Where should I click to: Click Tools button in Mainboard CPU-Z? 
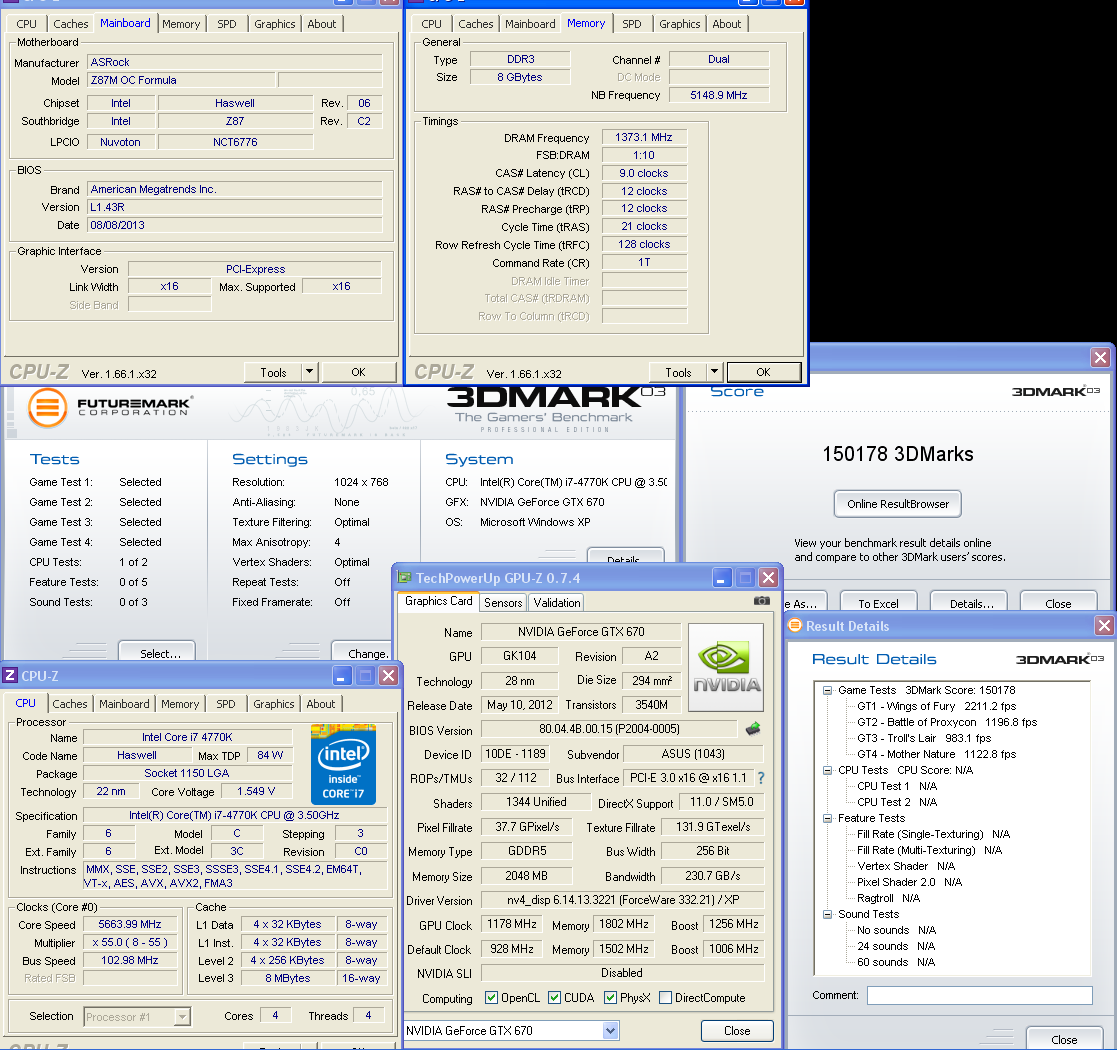(x=273, y=372)
